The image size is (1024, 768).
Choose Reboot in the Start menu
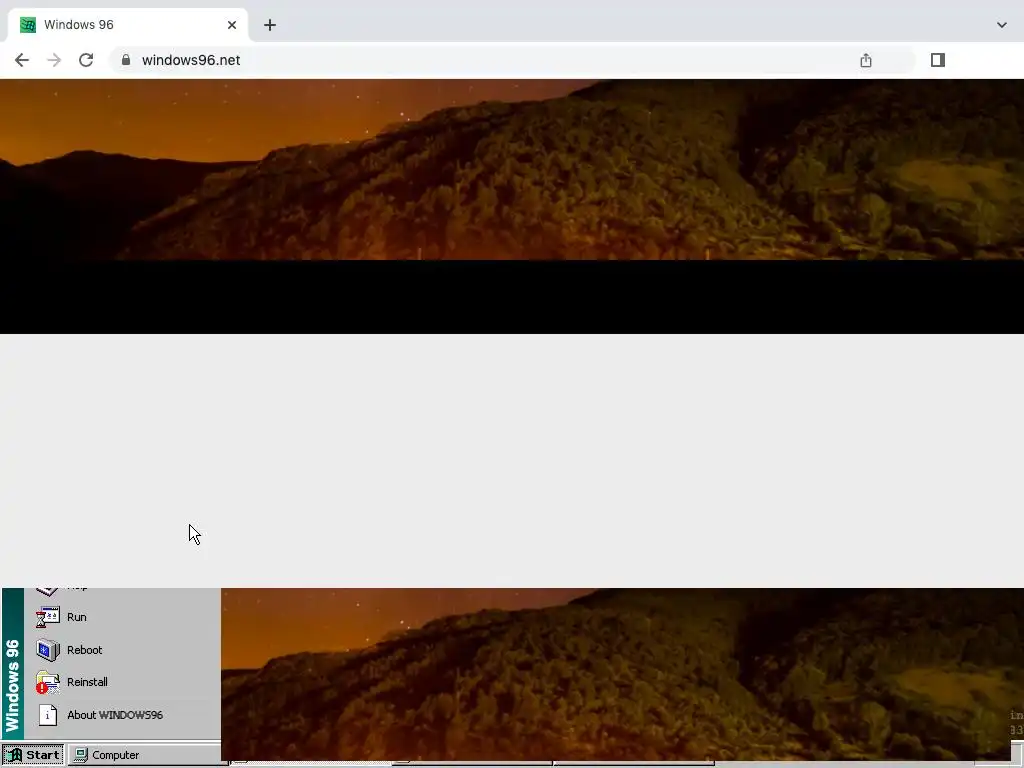click(x=123, y=650)
